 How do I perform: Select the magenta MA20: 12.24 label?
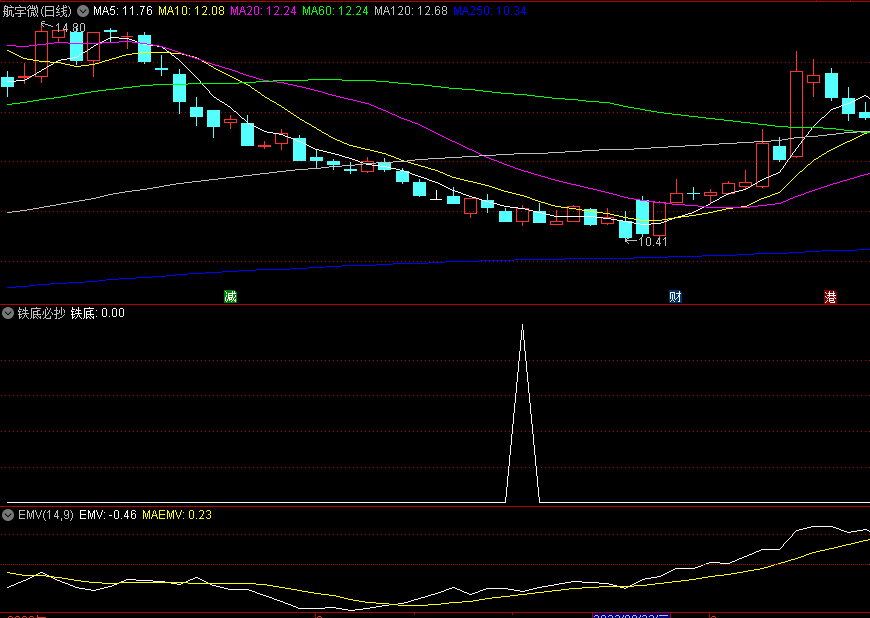[x=263, y=11]
